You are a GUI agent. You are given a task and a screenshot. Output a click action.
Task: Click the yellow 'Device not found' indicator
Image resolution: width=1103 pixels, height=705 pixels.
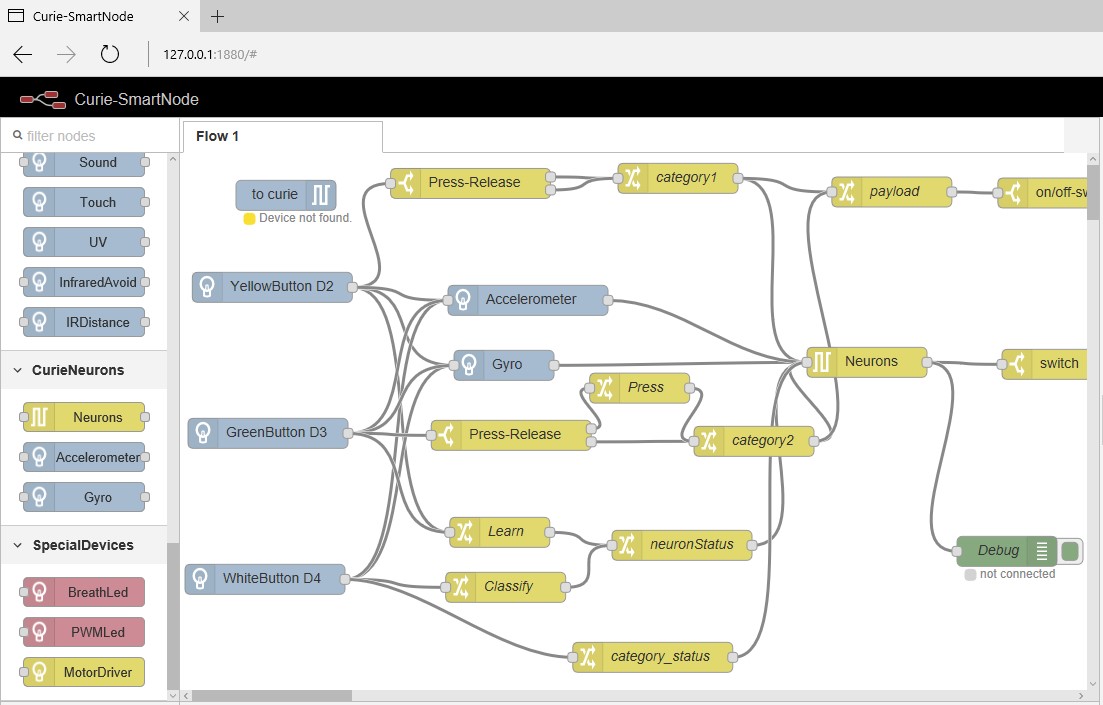tap(249, 220)
